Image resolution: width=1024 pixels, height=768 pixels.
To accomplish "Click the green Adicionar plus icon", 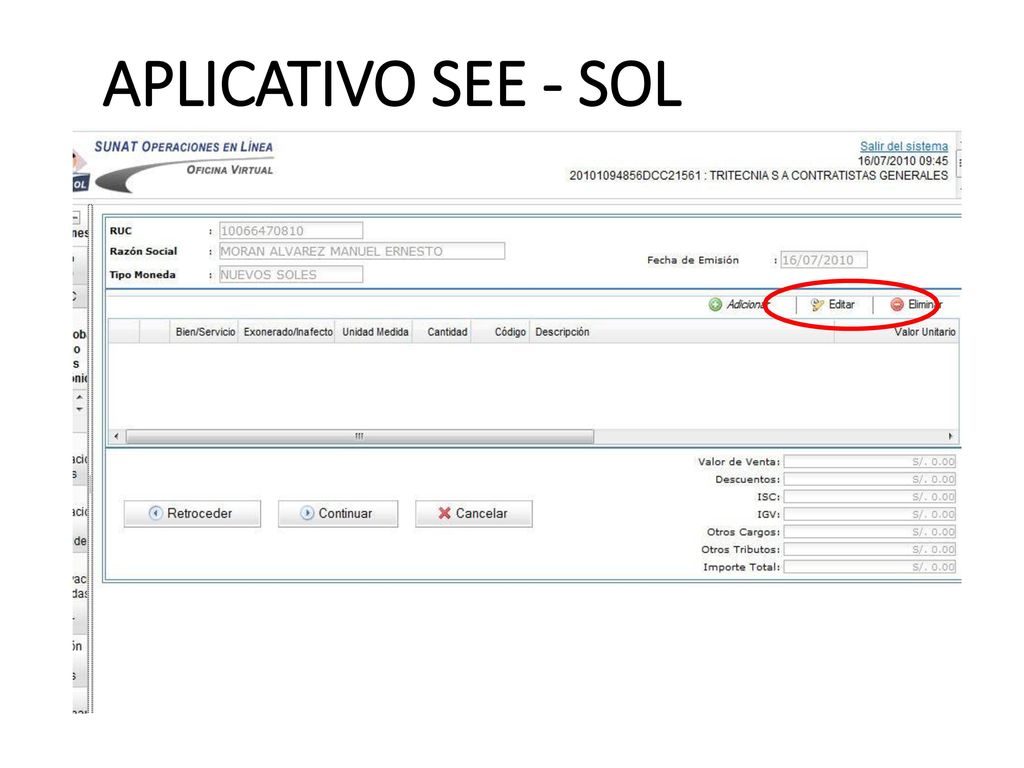I will click(715, 304).
